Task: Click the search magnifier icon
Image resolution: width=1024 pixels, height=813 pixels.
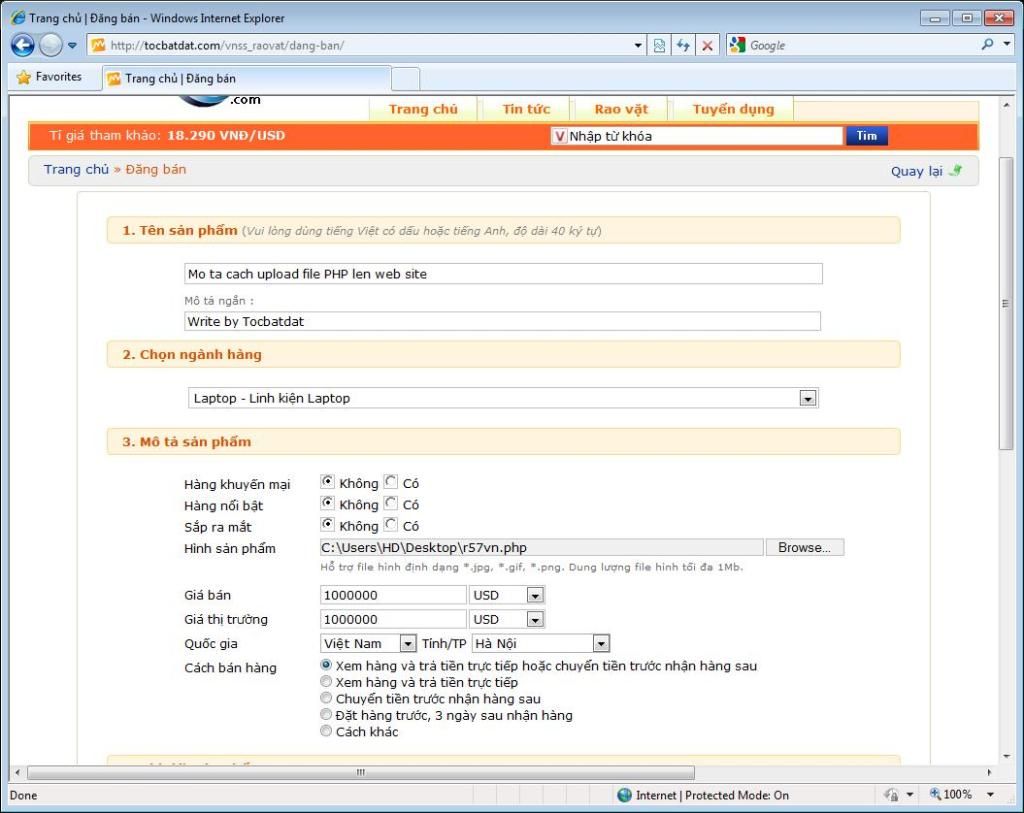Action: 988,45
